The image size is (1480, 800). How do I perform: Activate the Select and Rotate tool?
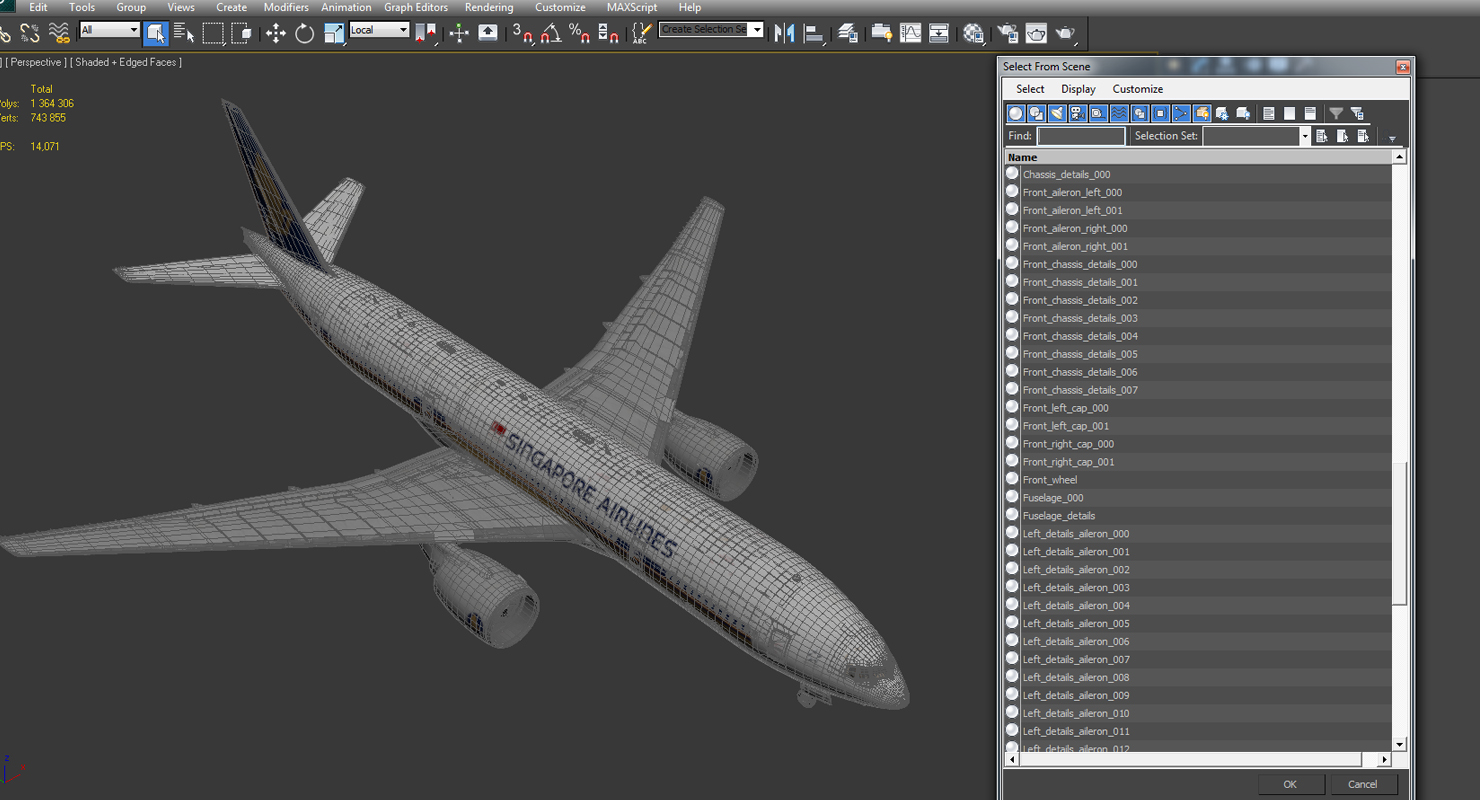pyautogui.click(x=304, y=33)
